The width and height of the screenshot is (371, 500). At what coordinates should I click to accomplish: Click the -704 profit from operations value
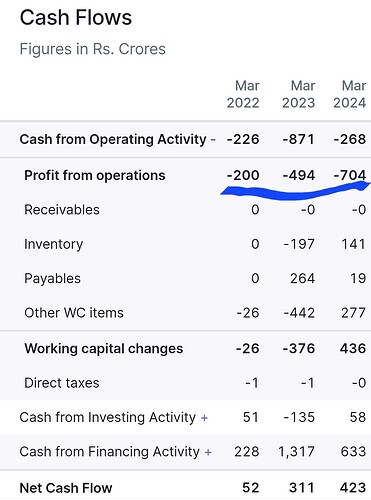pos(350,175)
